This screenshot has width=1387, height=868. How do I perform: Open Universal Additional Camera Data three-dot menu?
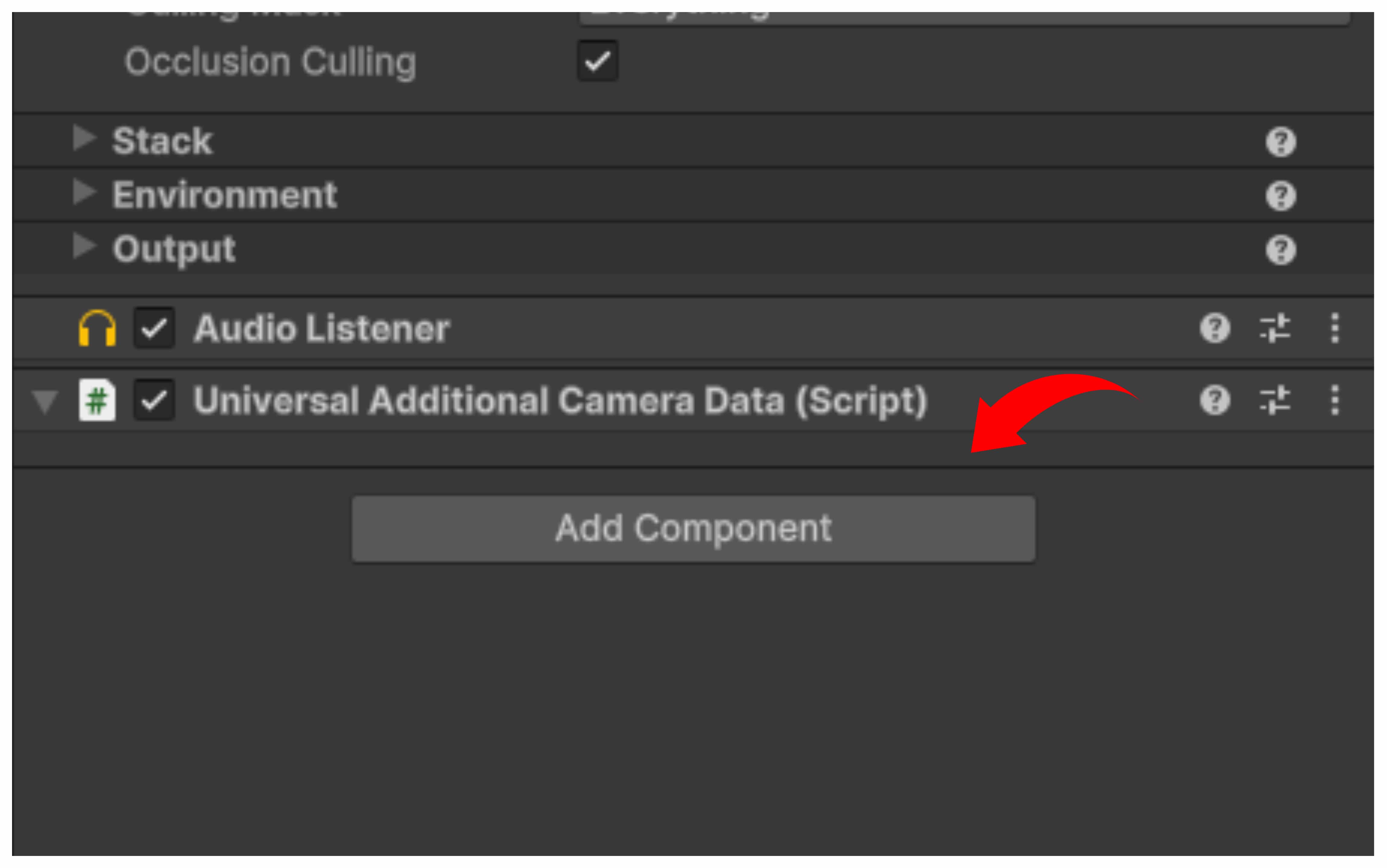(x=1335, y=400)
